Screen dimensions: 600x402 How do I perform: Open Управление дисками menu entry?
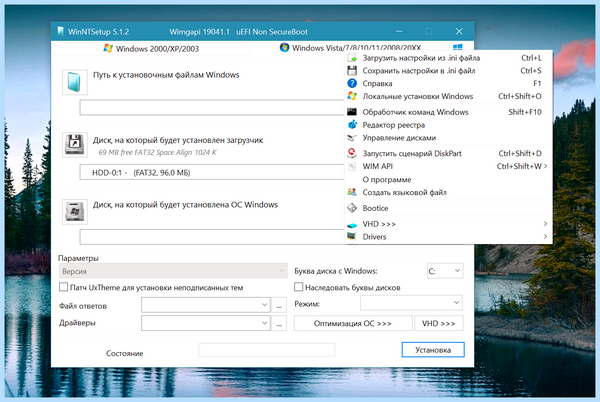point(448,138)
